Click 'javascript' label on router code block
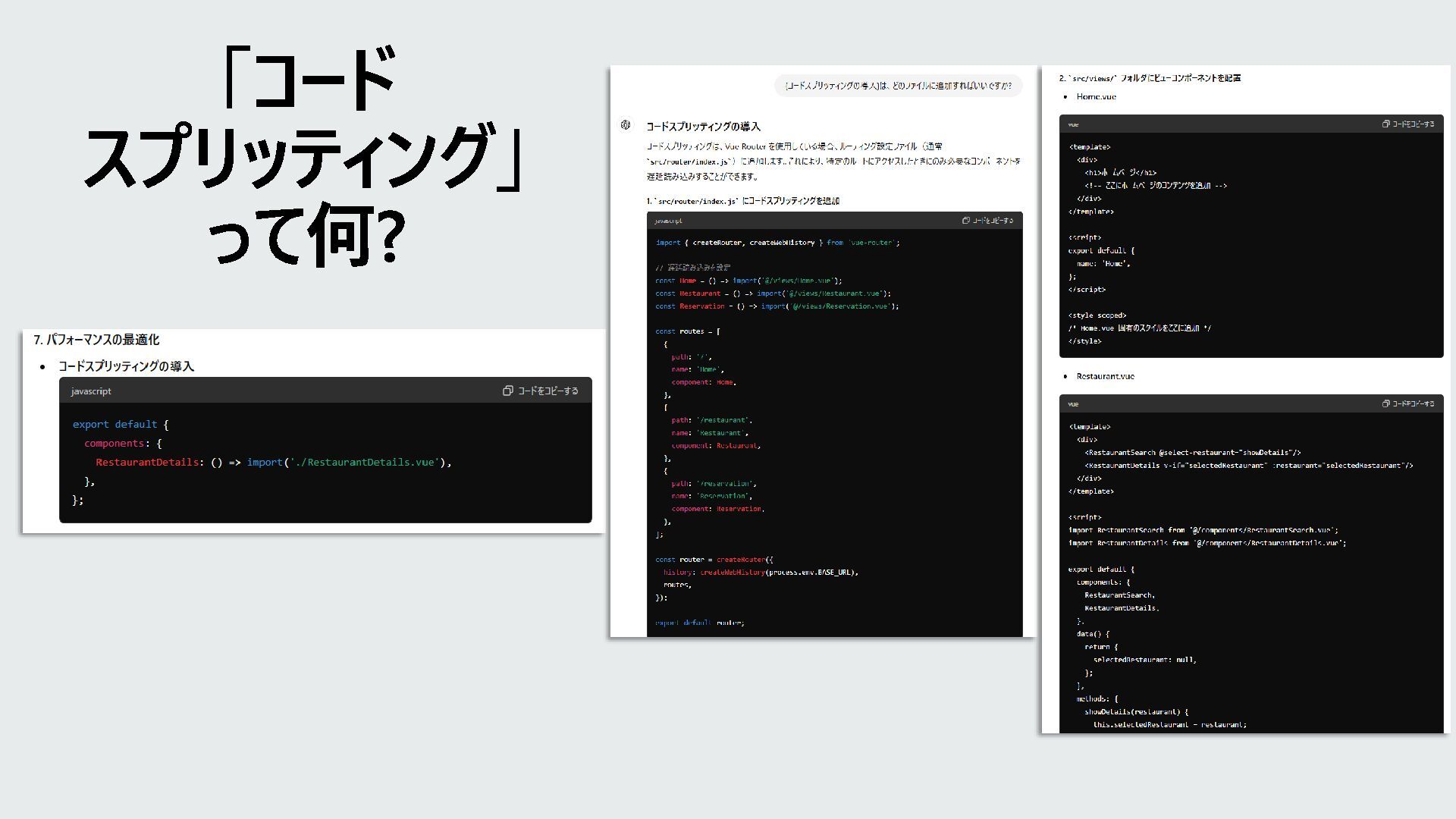Image resolution: width=1456 pixels, height=819 pixels. pyautogui.click(x=668, y=221)
